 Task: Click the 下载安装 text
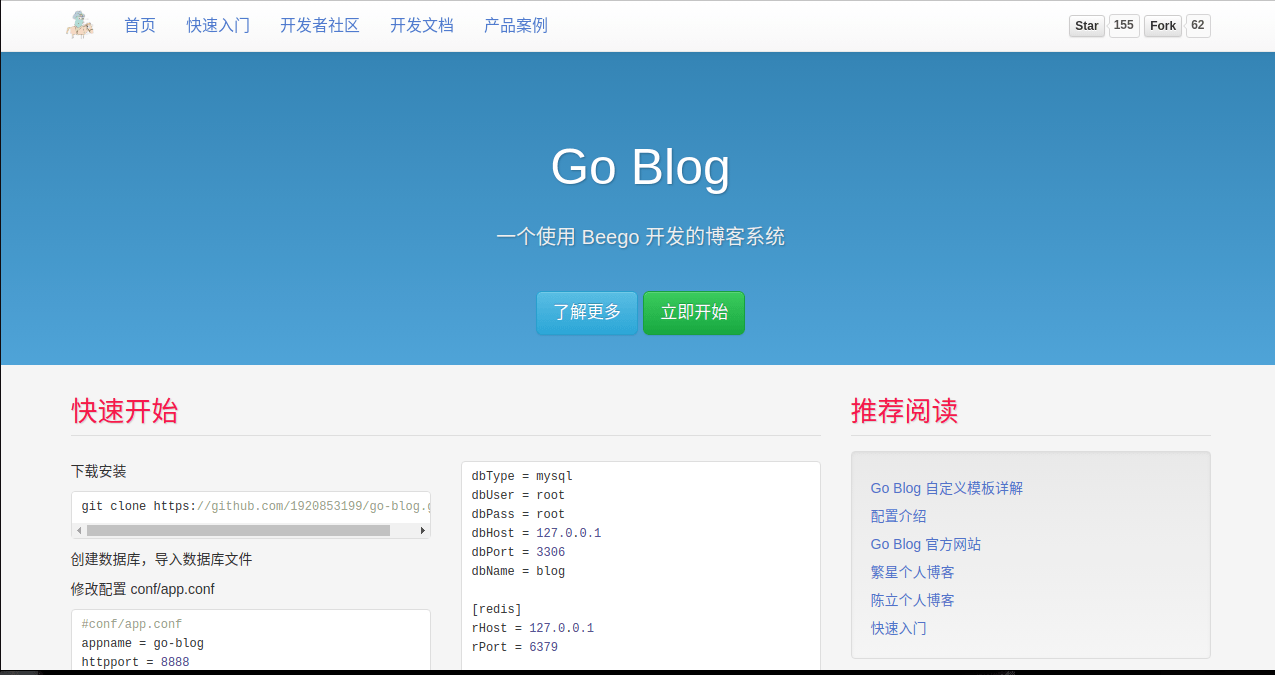99,471
